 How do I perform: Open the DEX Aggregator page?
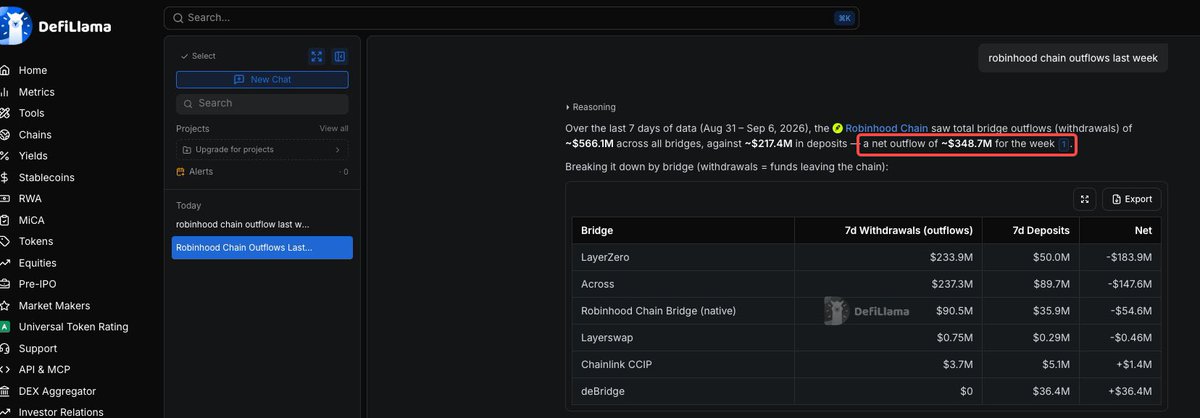[57, 391]
